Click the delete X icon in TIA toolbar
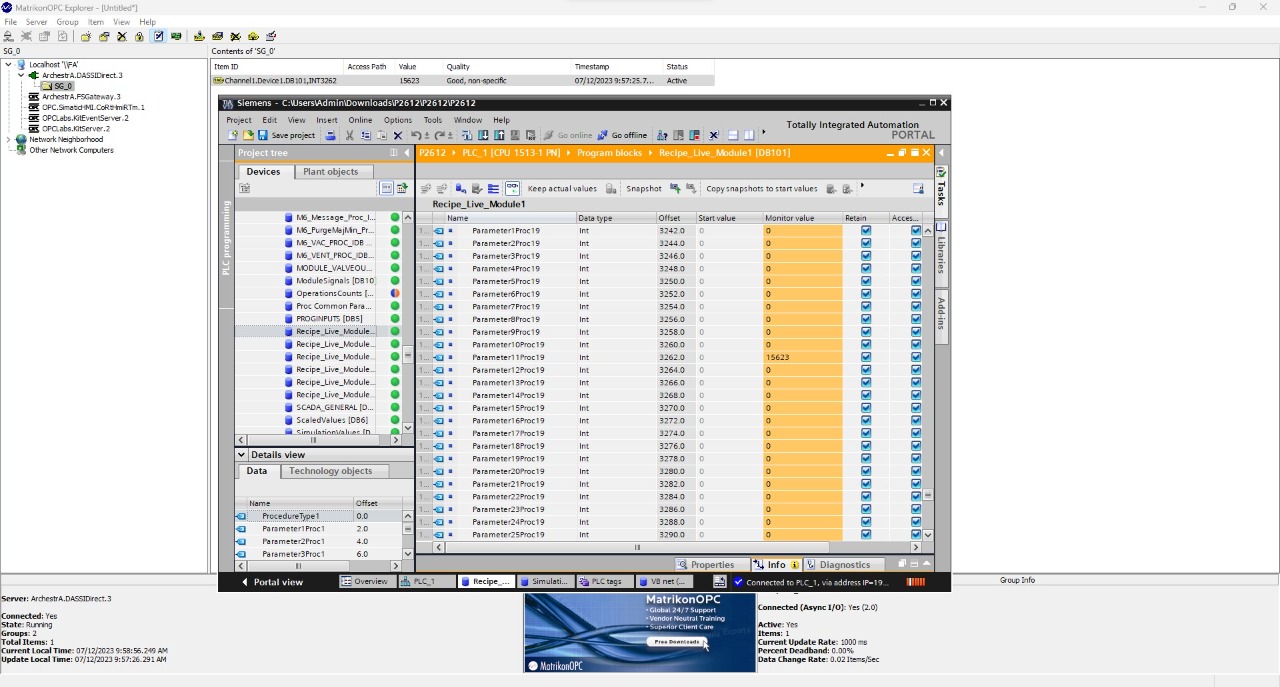Screen dimensions: 1280x687 point(397,135)
